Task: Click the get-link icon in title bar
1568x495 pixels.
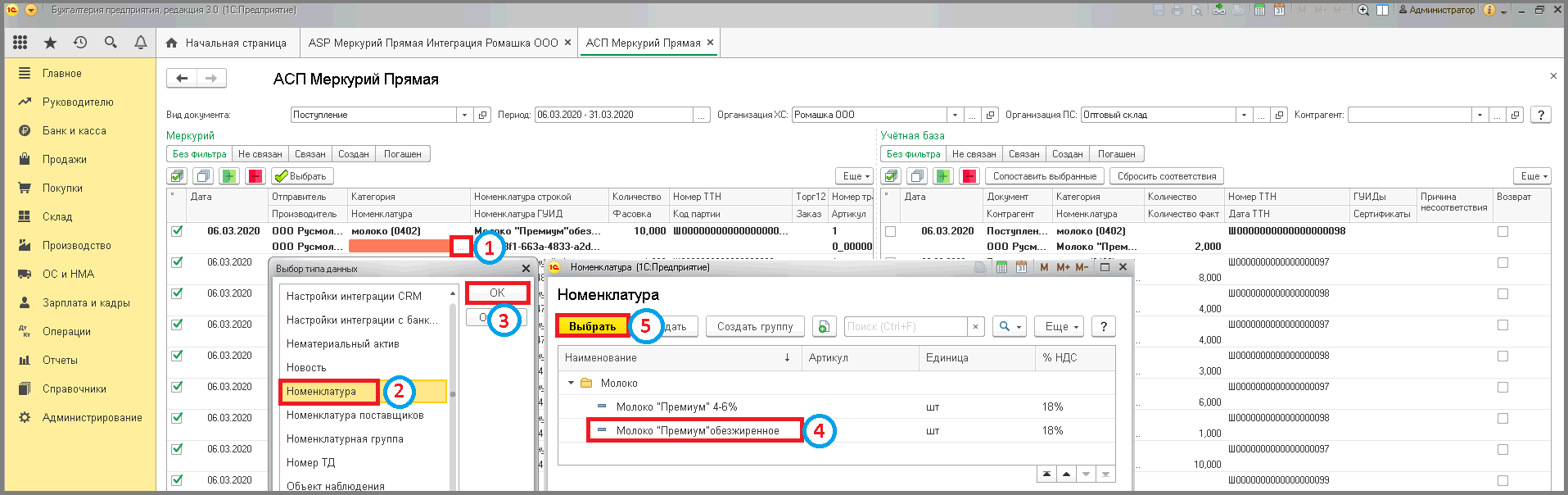Action: 1219,10
